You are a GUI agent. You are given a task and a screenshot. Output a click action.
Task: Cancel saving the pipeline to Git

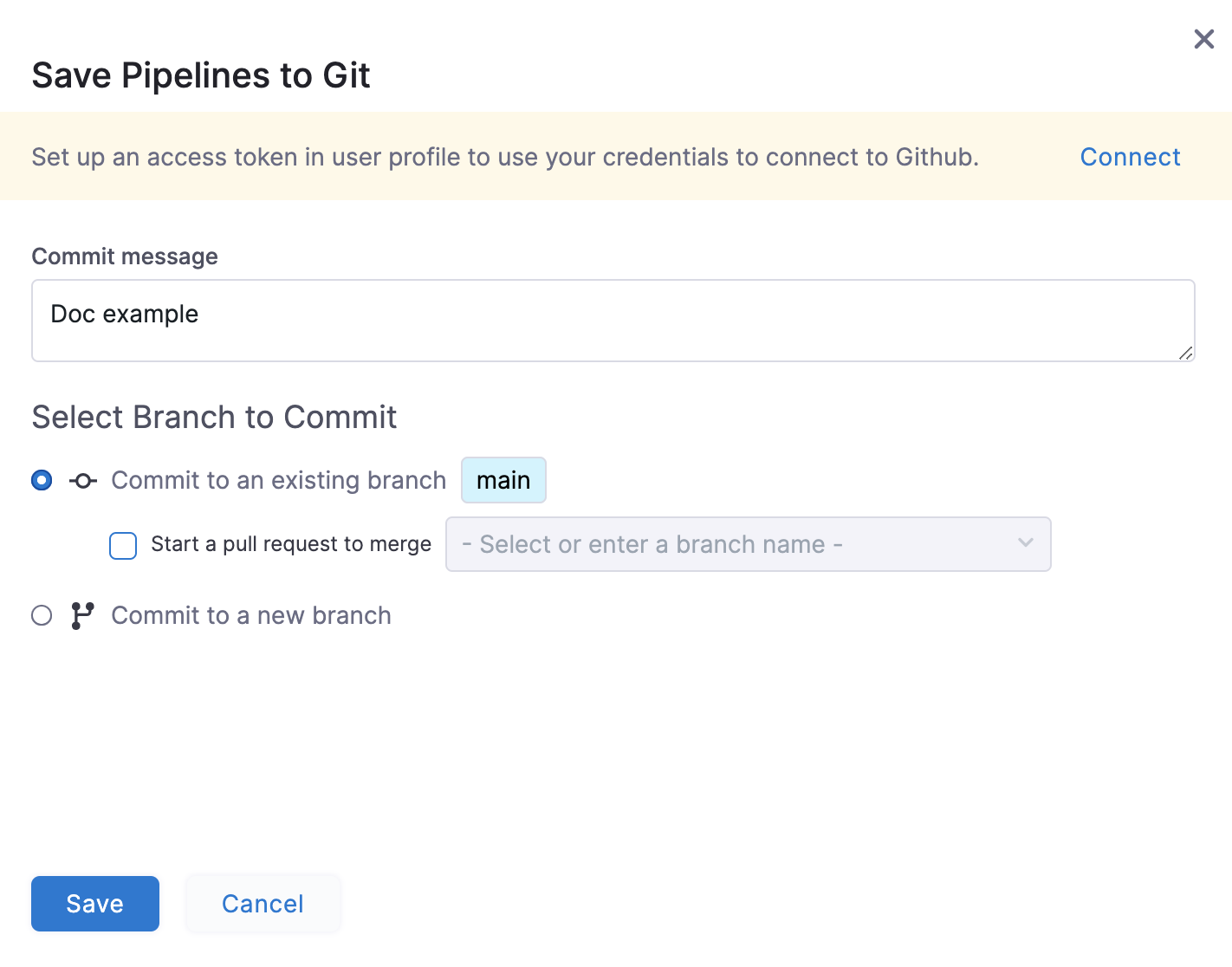pos(263,904)
